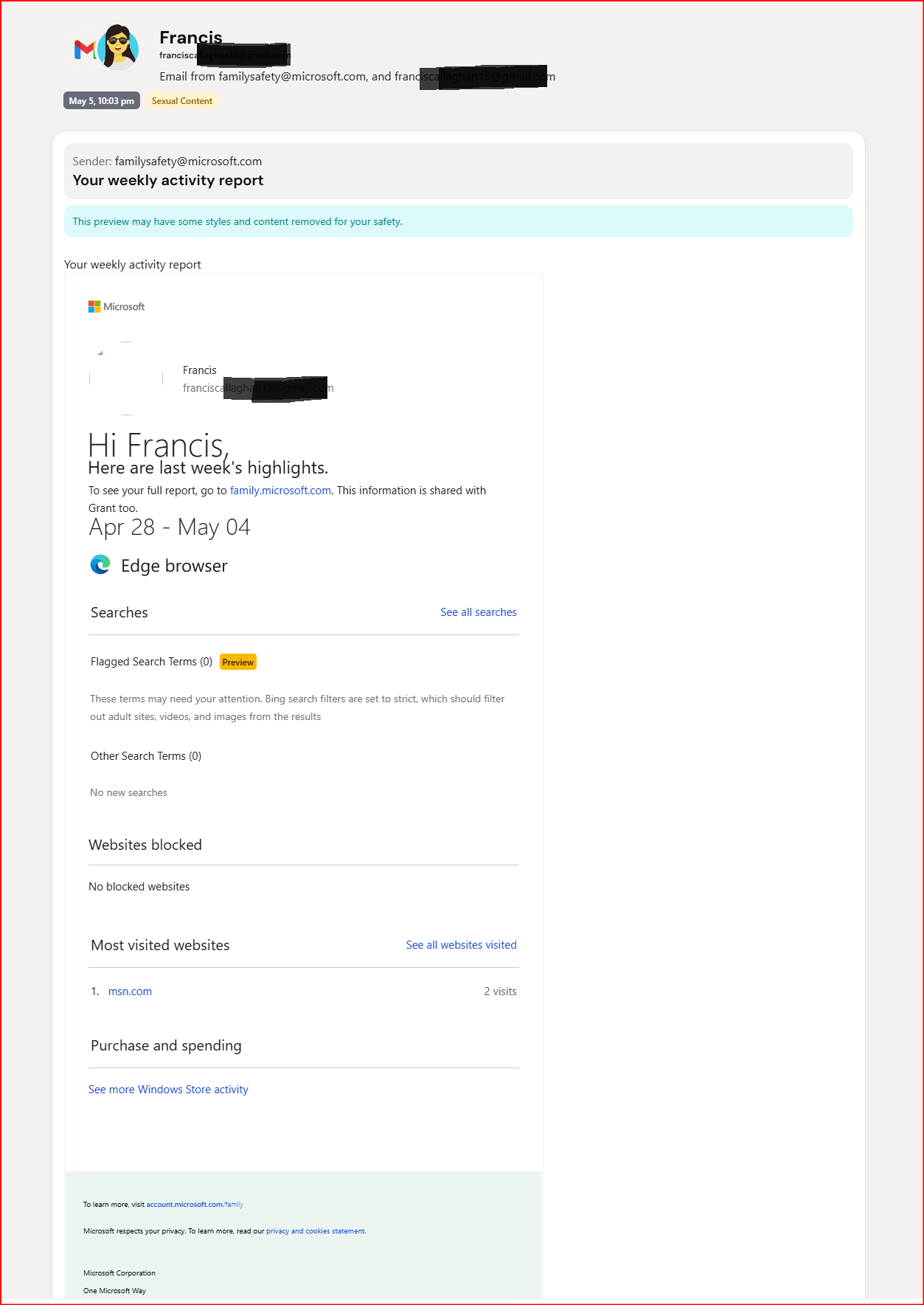Click the 'Hi Francis,' greeting
The height and width of the screenshot is (1305, 924).
click(x=159, y=445)
